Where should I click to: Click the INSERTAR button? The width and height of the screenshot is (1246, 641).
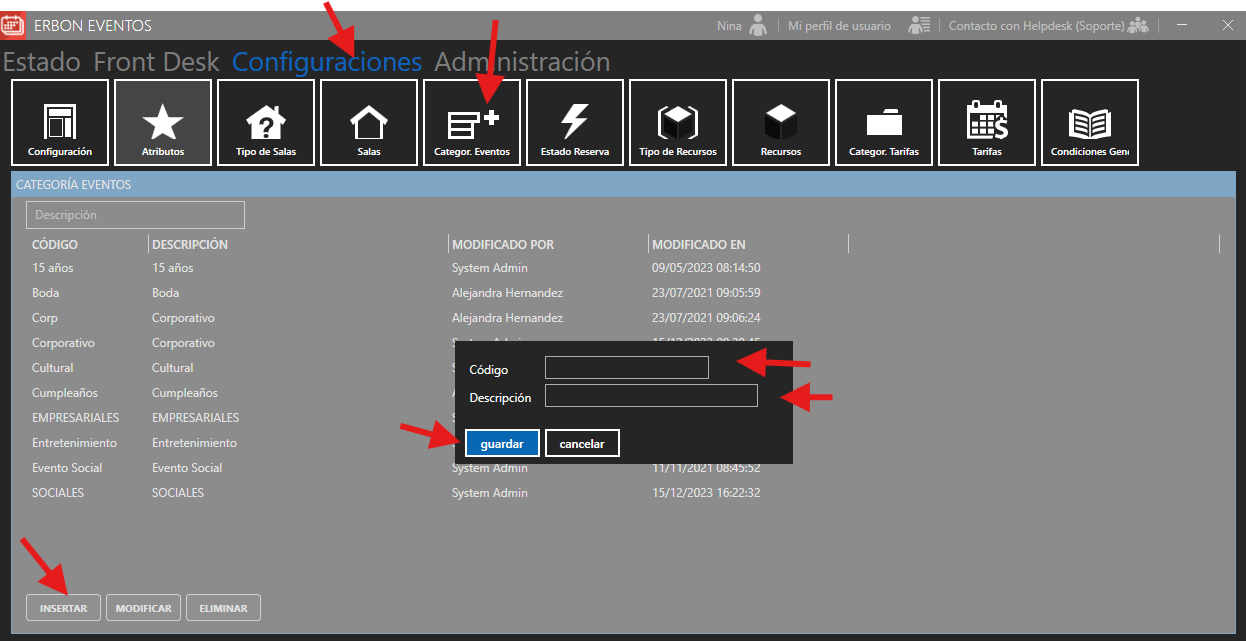click(x=63, y=608)
